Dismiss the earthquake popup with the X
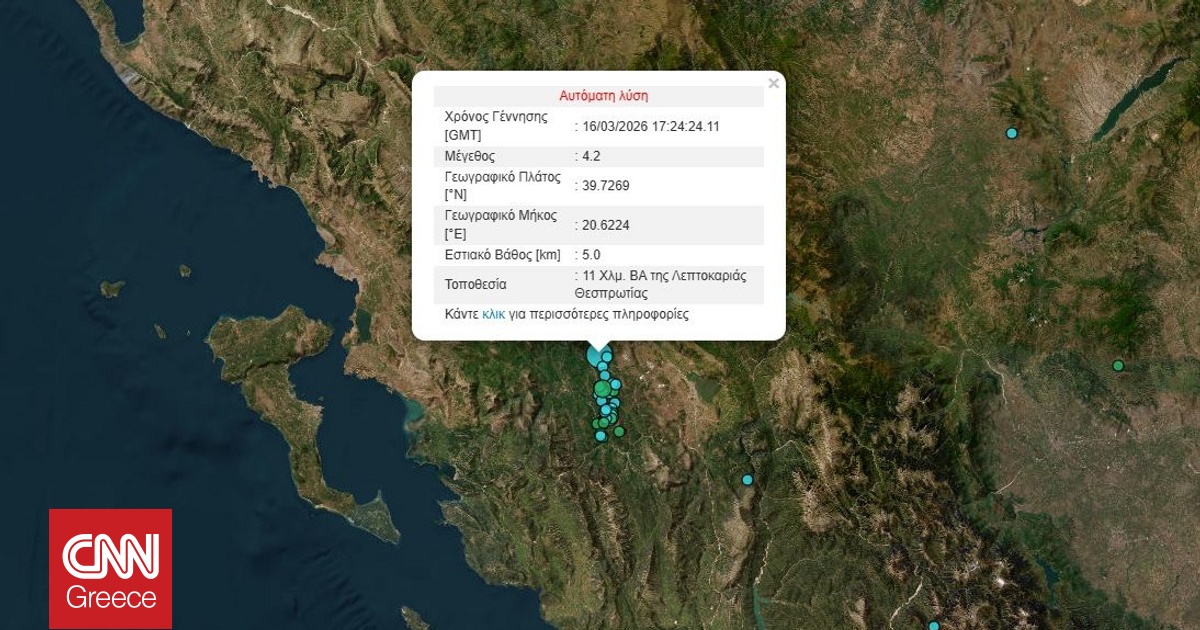 773,84
